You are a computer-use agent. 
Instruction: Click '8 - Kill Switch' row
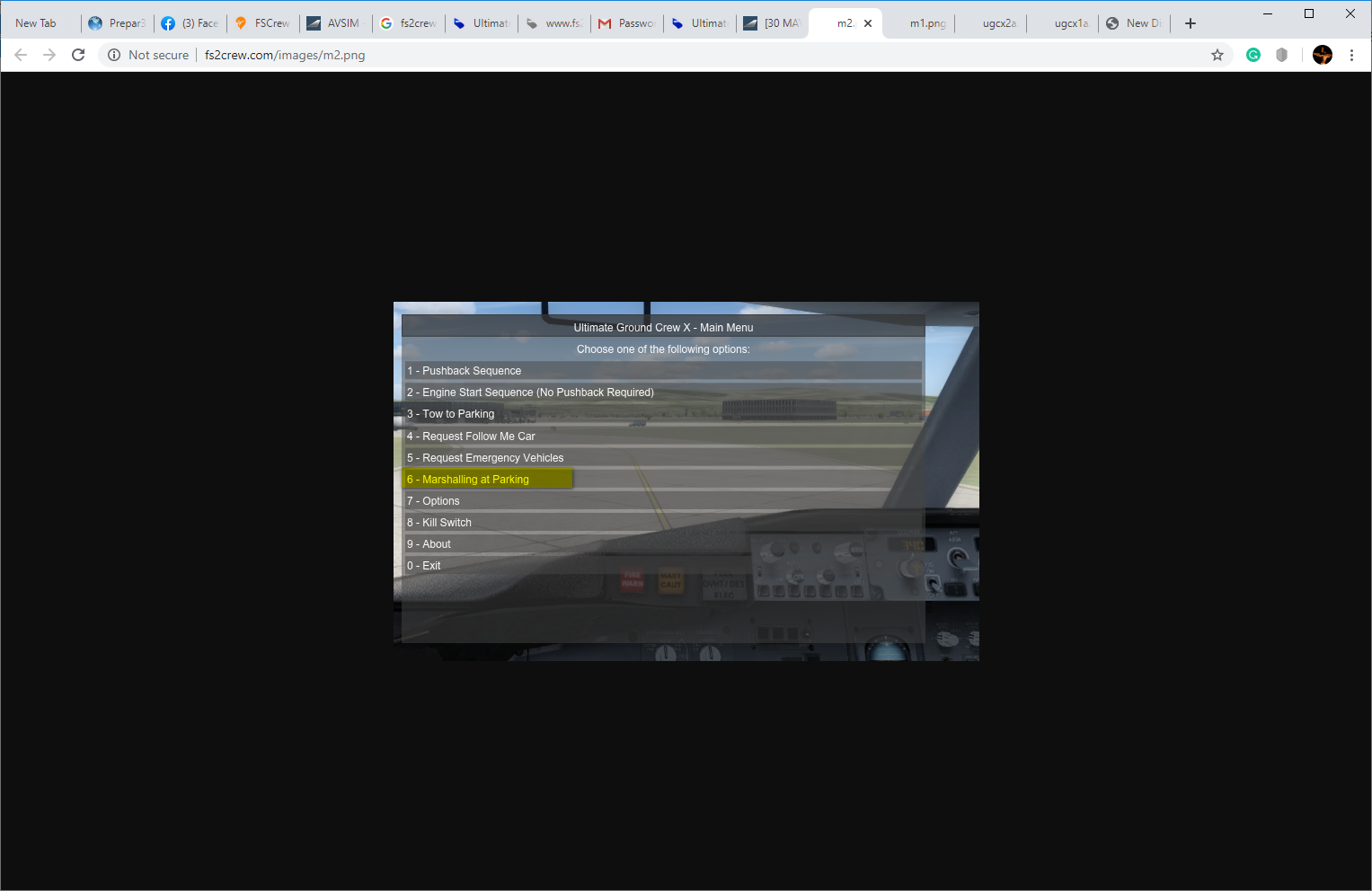(x=663, y=523)
